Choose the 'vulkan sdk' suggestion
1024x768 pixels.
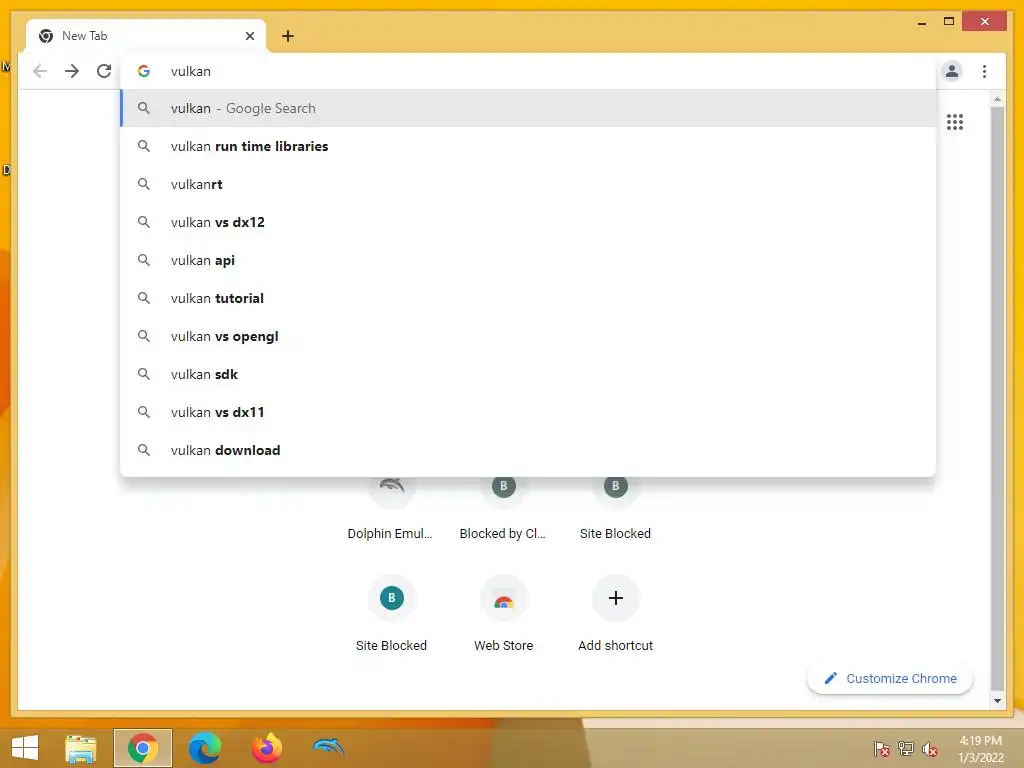pyautogui.click(x=528, y=374)
